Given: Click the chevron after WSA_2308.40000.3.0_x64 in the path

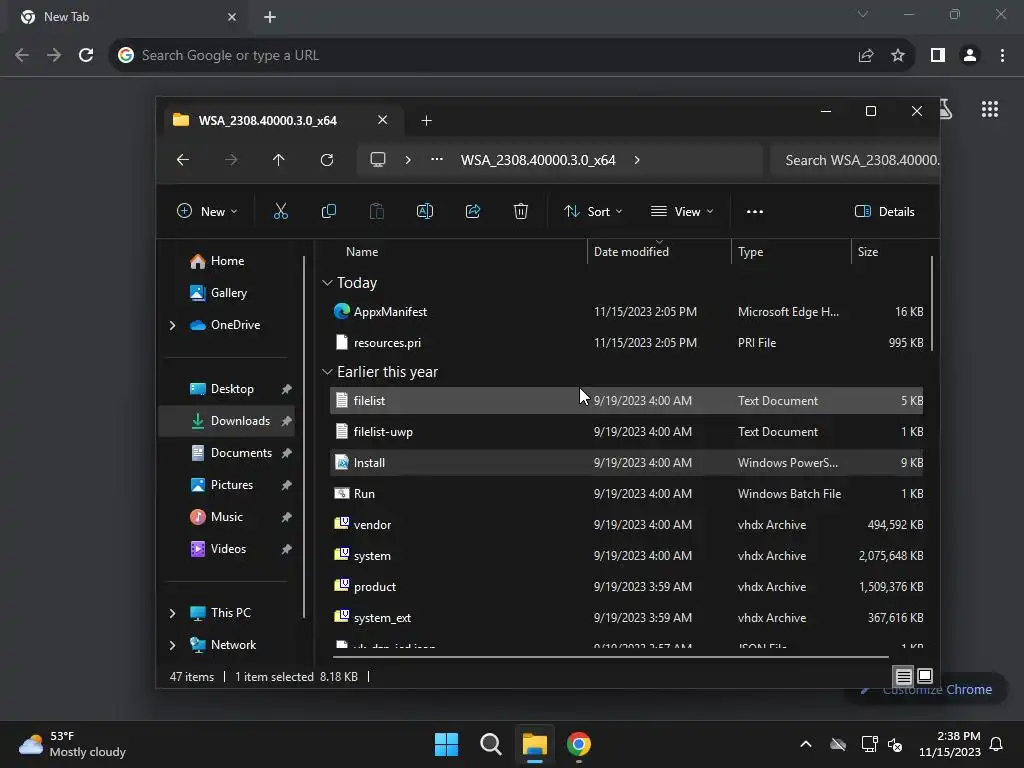Looking at the screenshot, I should tap(637, 160).
